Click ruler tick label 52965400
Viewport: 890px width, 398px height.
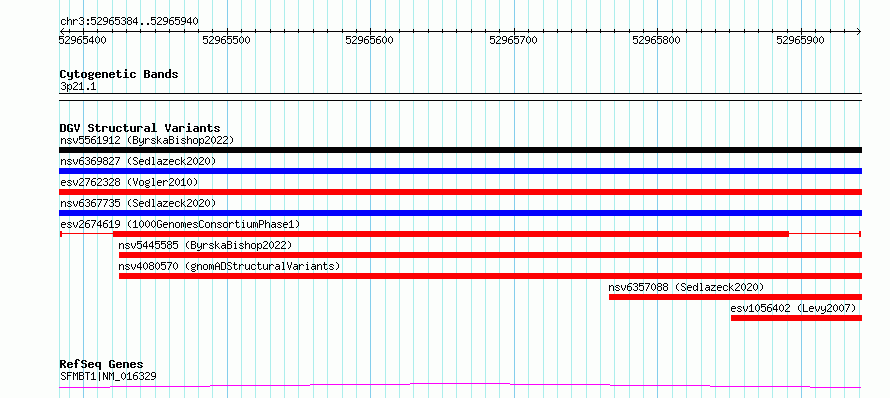click(83, 40)
